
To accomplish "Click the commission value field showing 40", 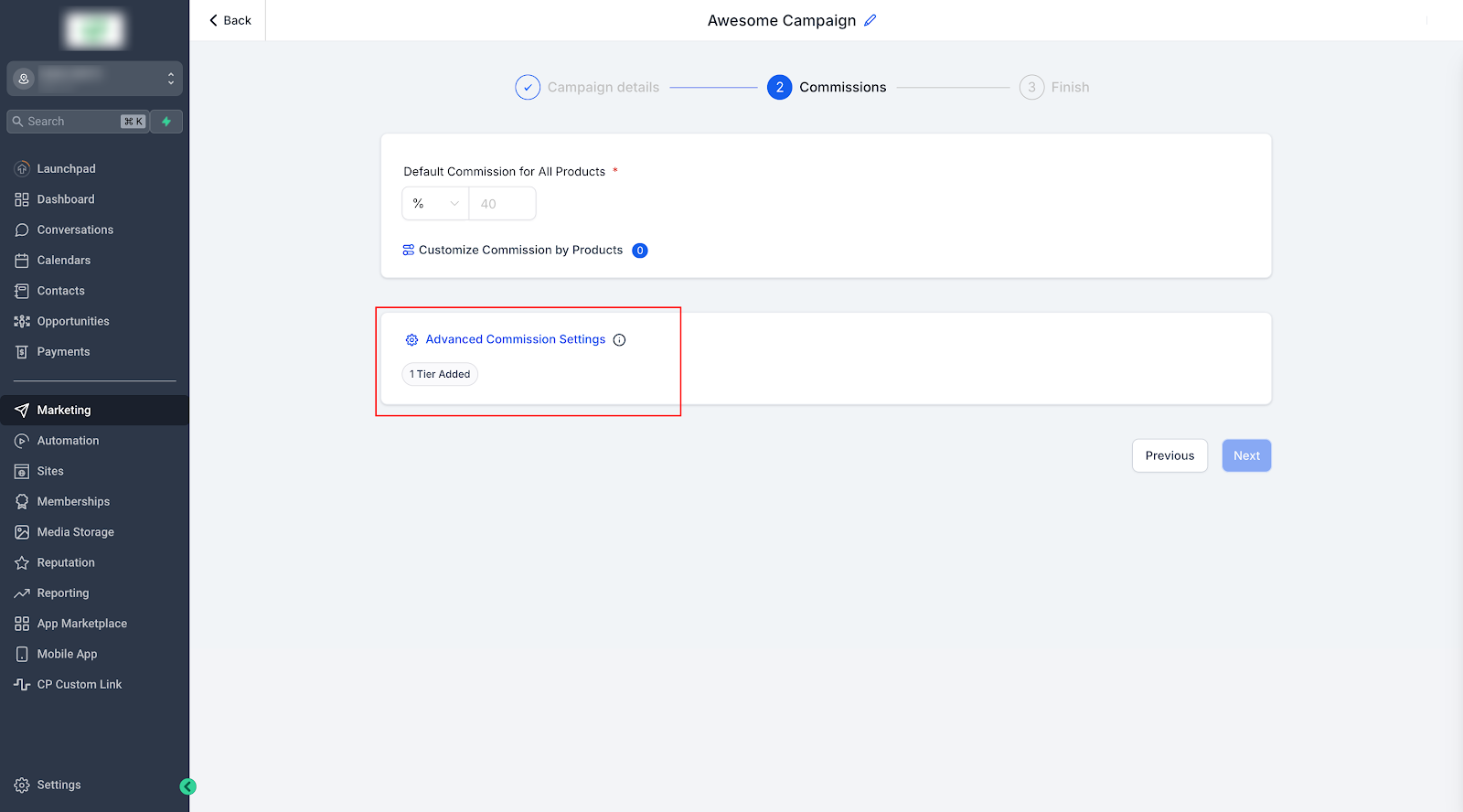I will pos(502,204).
